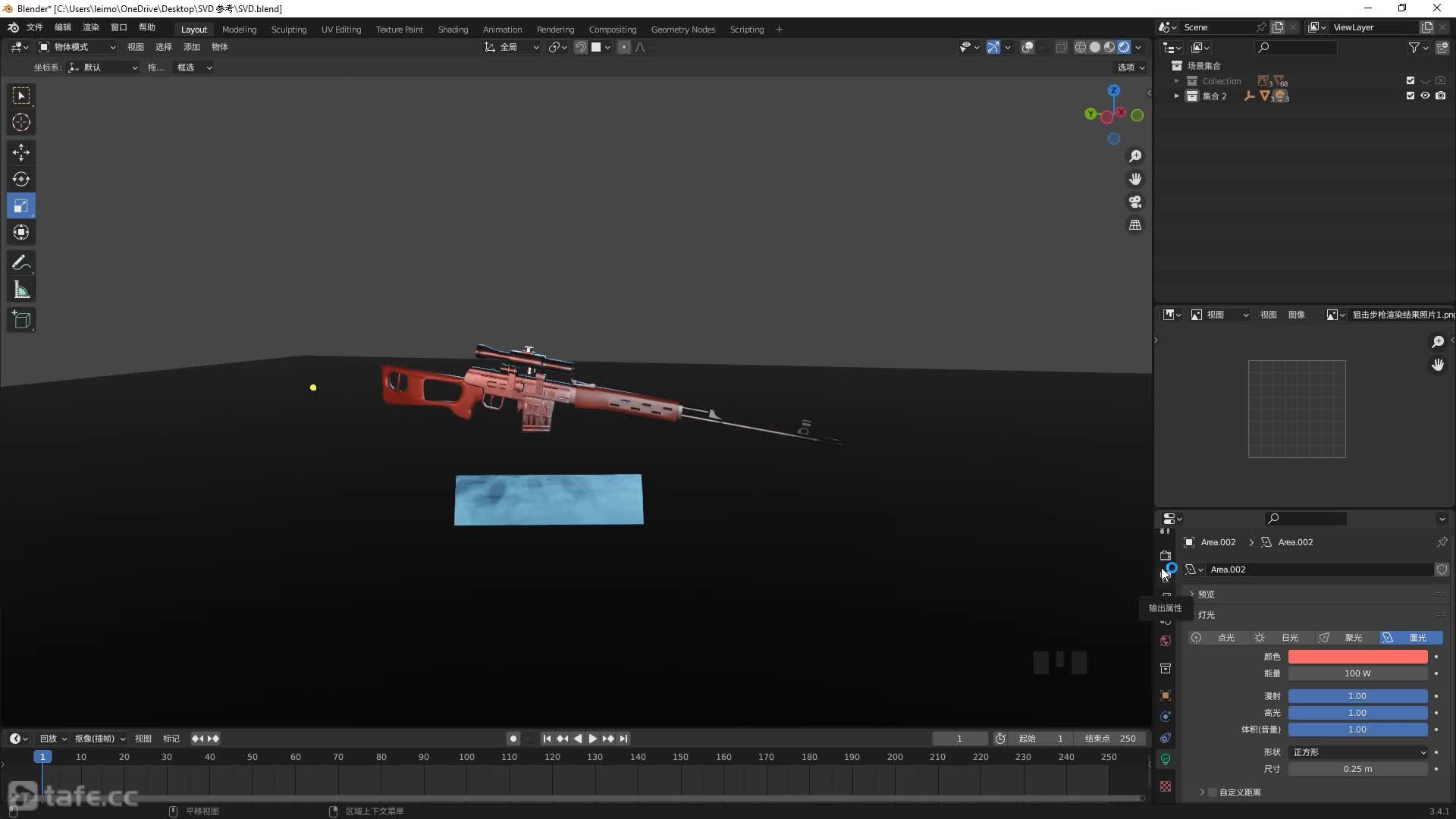The image size is (1456, 819).
Task: Expand the 集合 2 tree item
Action: coord(1177,96)
